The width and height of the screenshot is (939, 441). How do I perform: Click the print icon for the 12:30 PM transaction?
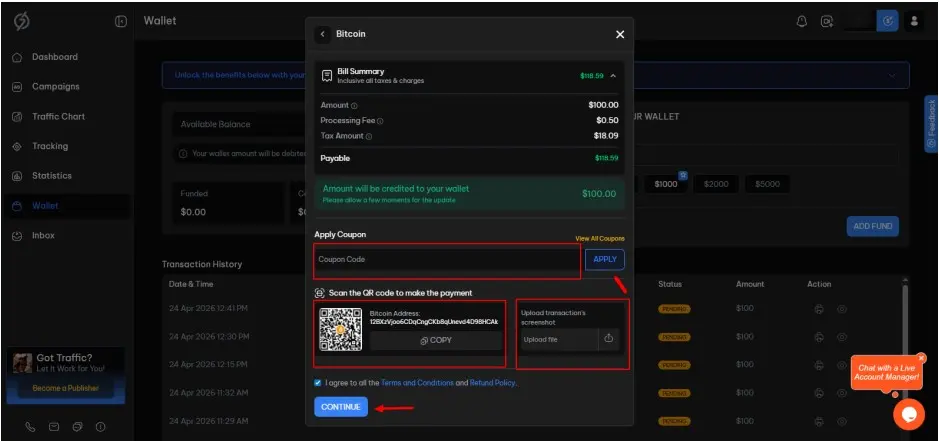819,337
